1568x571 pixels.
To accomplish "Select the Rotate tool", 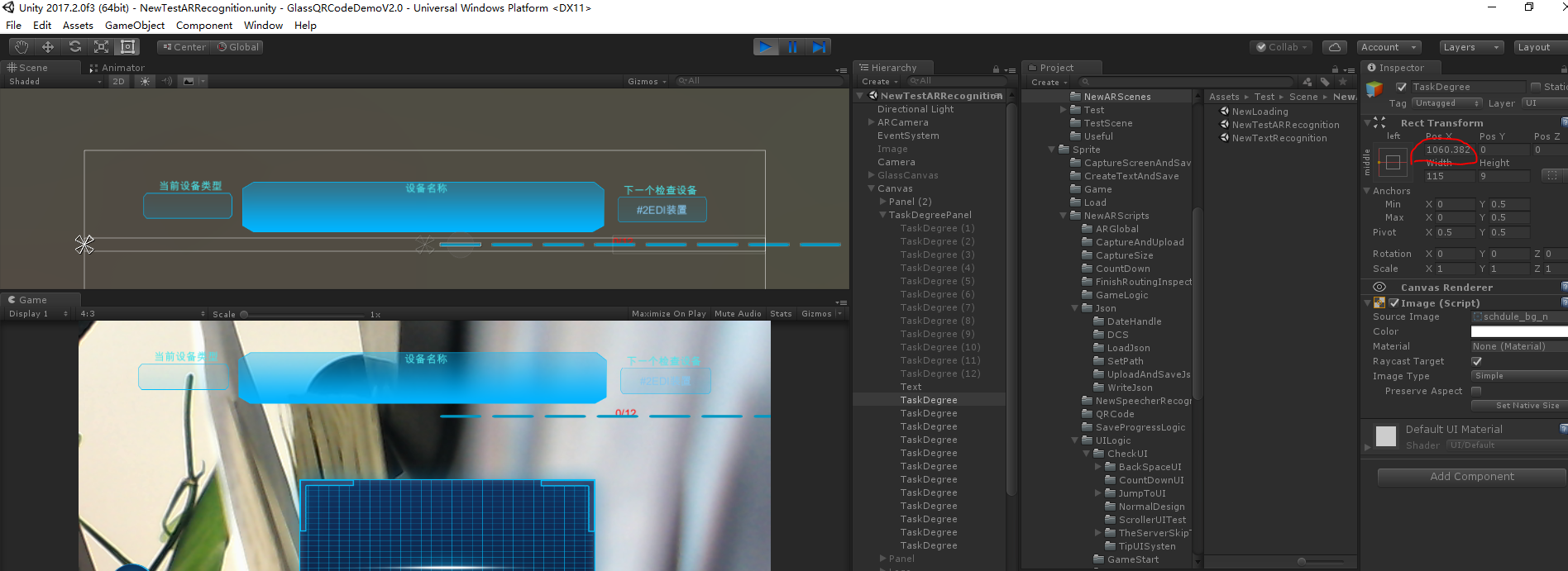I will pyautogui.click(x=74, y=47).
